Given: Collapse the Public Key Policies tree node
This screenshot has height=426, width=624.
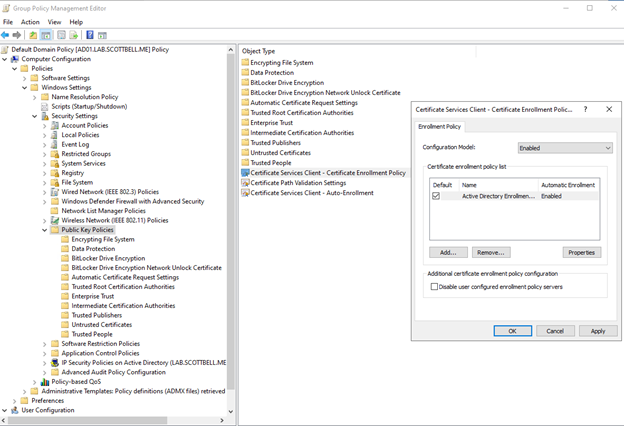Looking at the screenshot, I should tap(45, 230).
